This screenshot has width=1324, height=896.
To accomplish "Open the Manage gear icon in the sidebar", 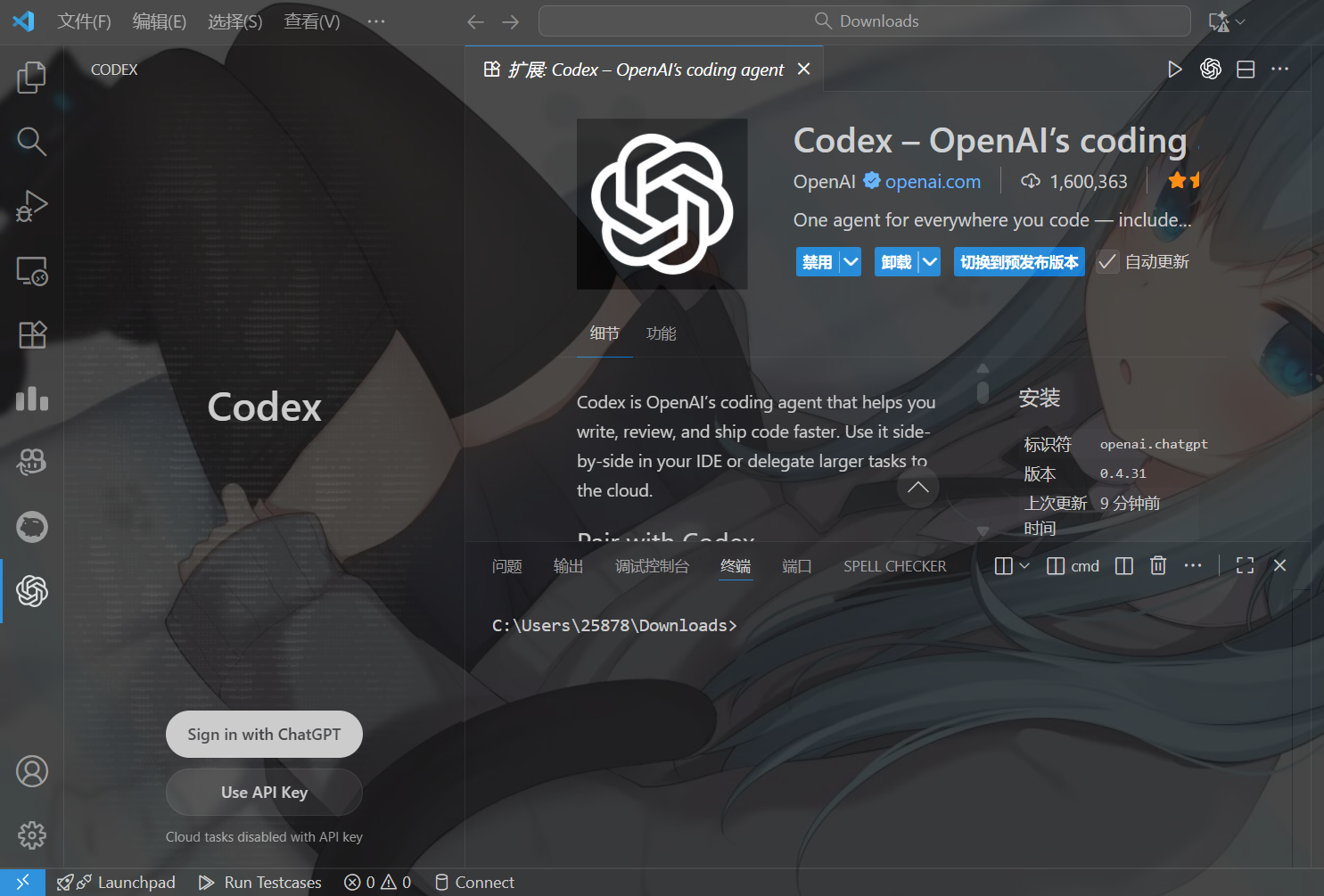I will (31, 835).
